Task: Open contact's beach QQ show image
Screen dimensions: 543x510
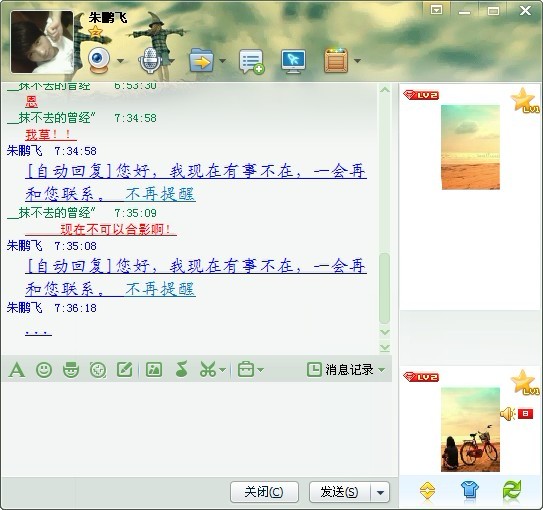Action: click(x=470, y=147)
